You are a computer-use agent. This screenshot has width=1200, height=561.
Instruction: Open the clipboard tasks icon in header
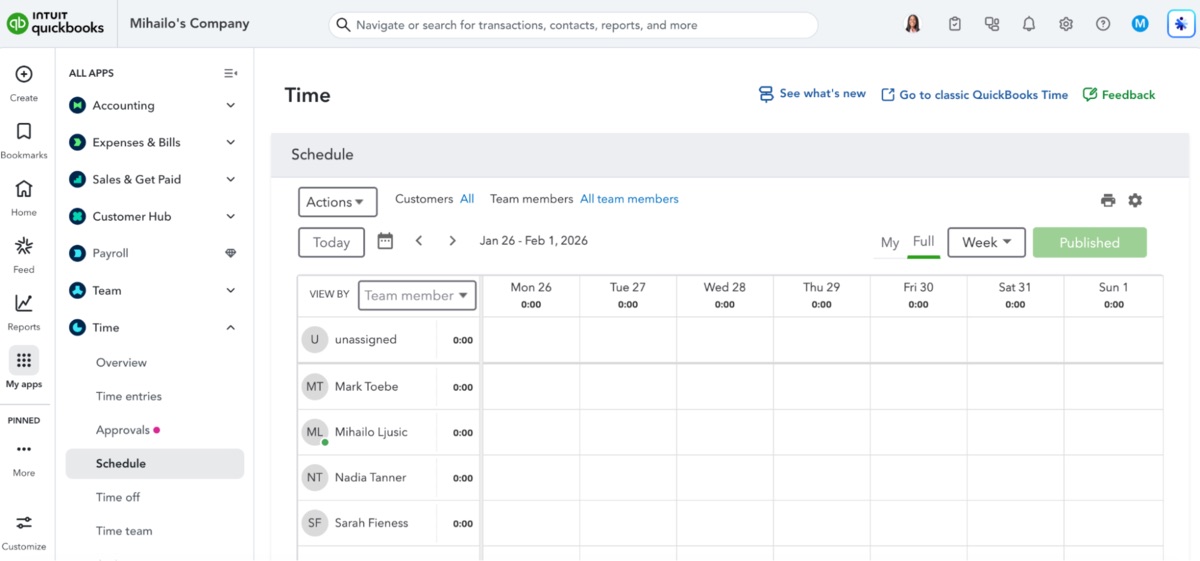coord(955,24)
